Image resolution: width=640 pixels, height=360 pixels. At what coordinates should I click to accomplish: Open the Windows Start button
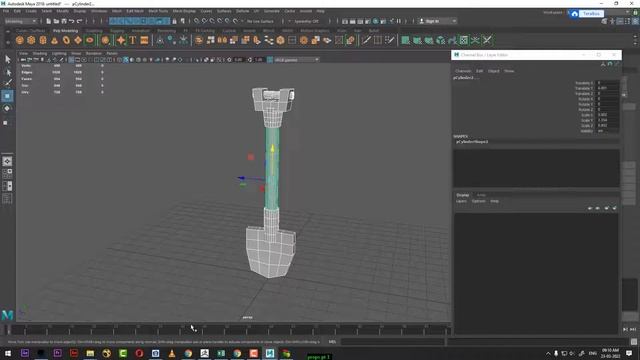coord(8,353)
